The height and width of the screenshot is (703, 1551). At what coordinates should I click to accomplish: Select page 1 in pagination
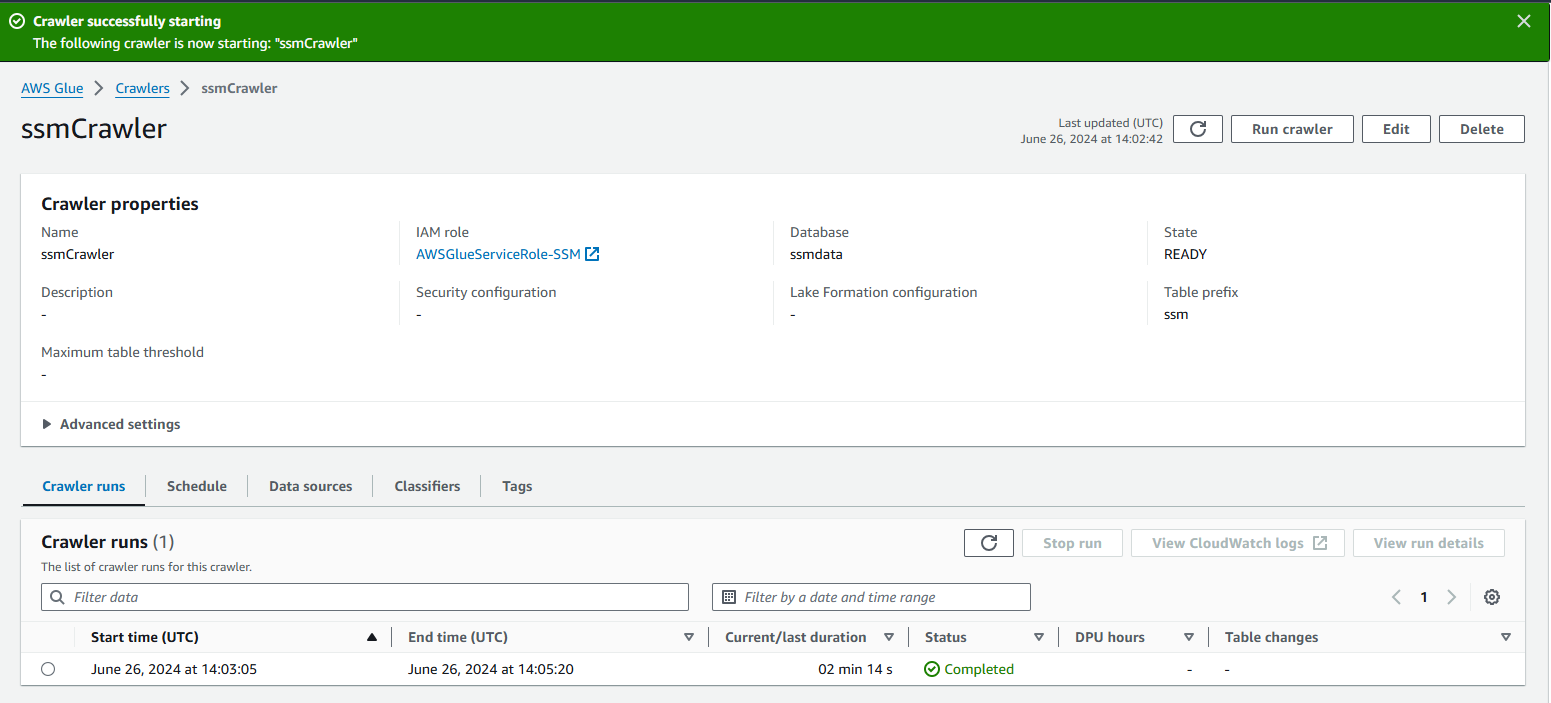(1424, 597)
